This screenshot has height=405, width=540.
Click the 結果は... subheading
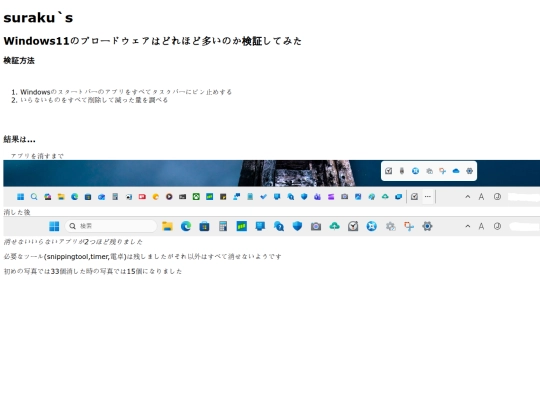coord(19,139)
